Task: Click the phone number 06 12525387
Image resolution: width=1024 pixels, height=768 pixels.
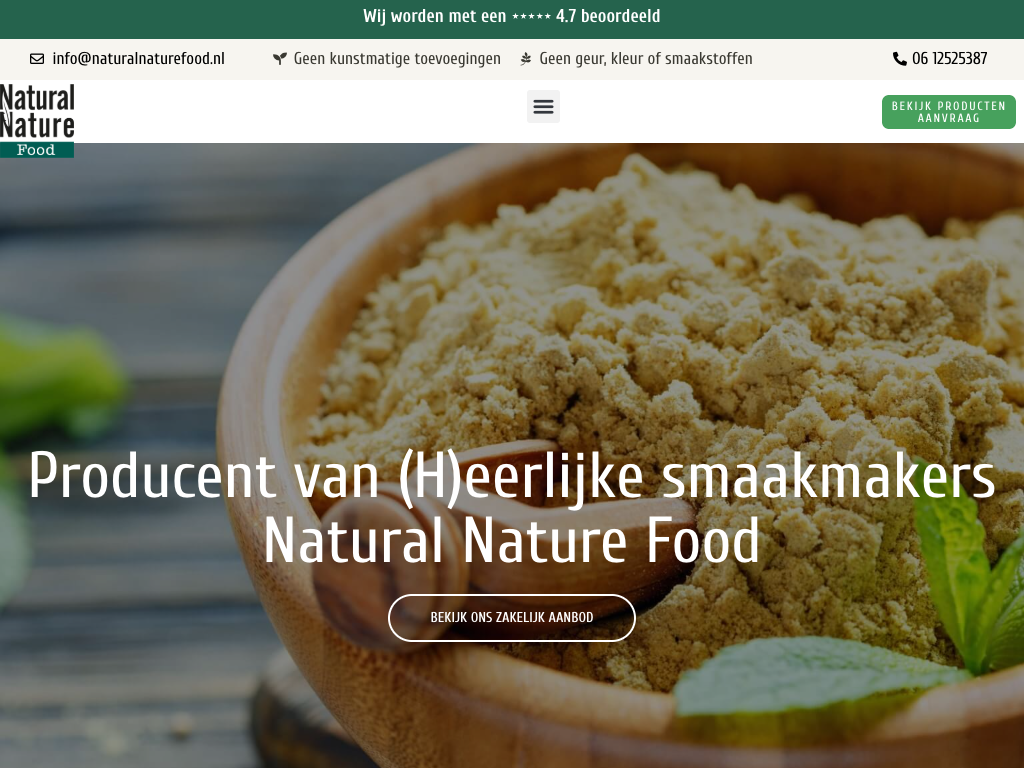Action: tap(950, 59)
